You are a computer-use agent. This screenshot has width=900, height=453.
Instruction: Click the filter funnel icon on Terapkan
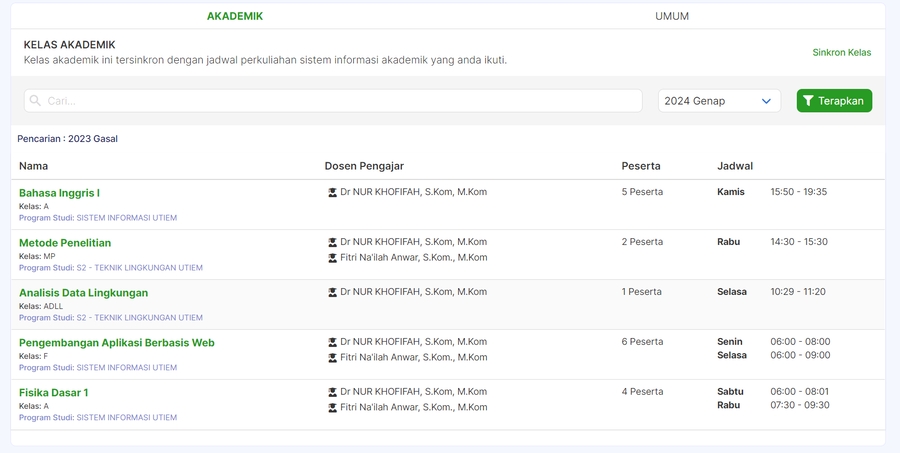pos(808,101)
